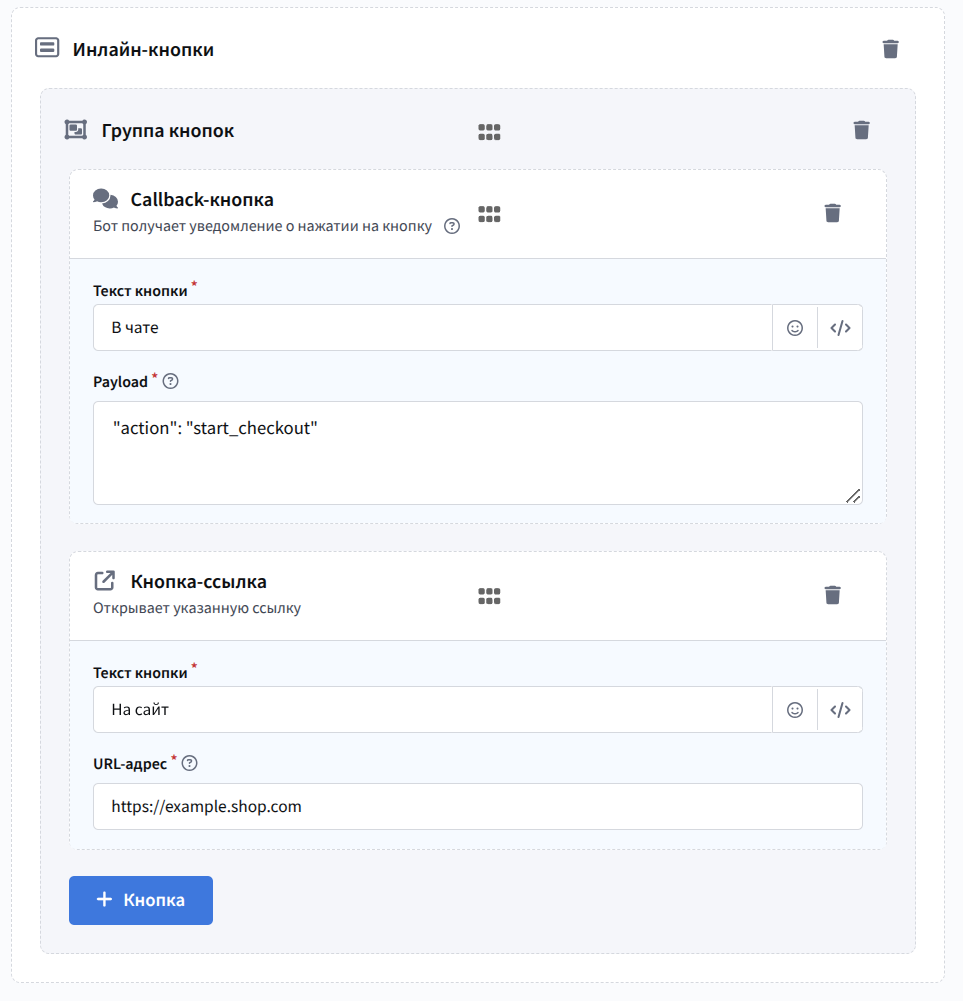Focus the 'На сайт' button text field
The width and height of the screenshot is (963, 1001).
tap(432, 710)
